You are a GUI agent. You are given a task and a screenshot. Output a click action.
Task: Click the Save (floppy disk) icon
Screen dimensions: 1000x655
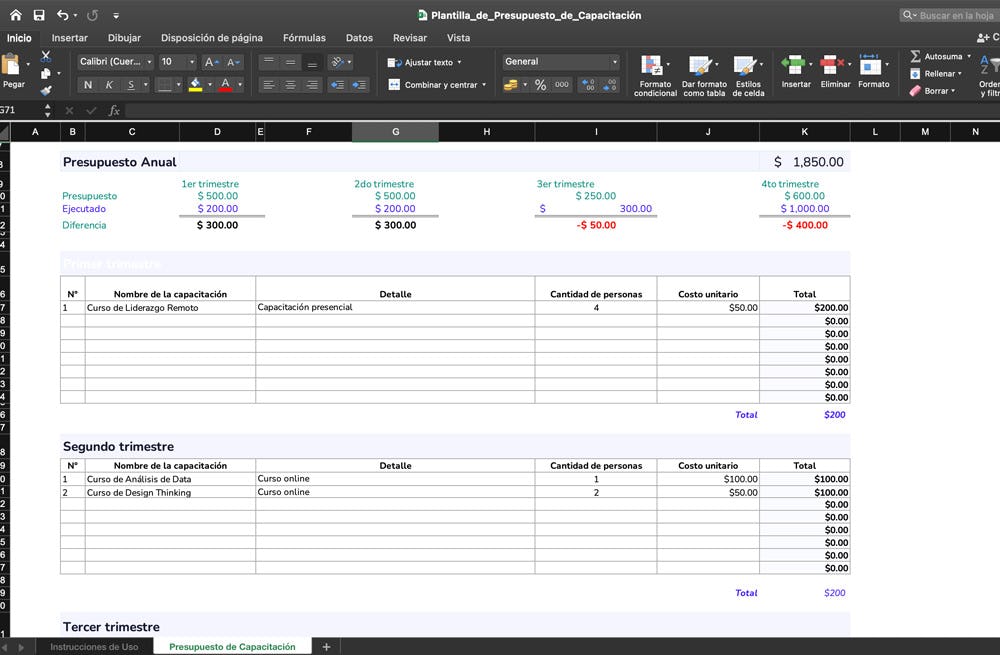pos(39,16)
